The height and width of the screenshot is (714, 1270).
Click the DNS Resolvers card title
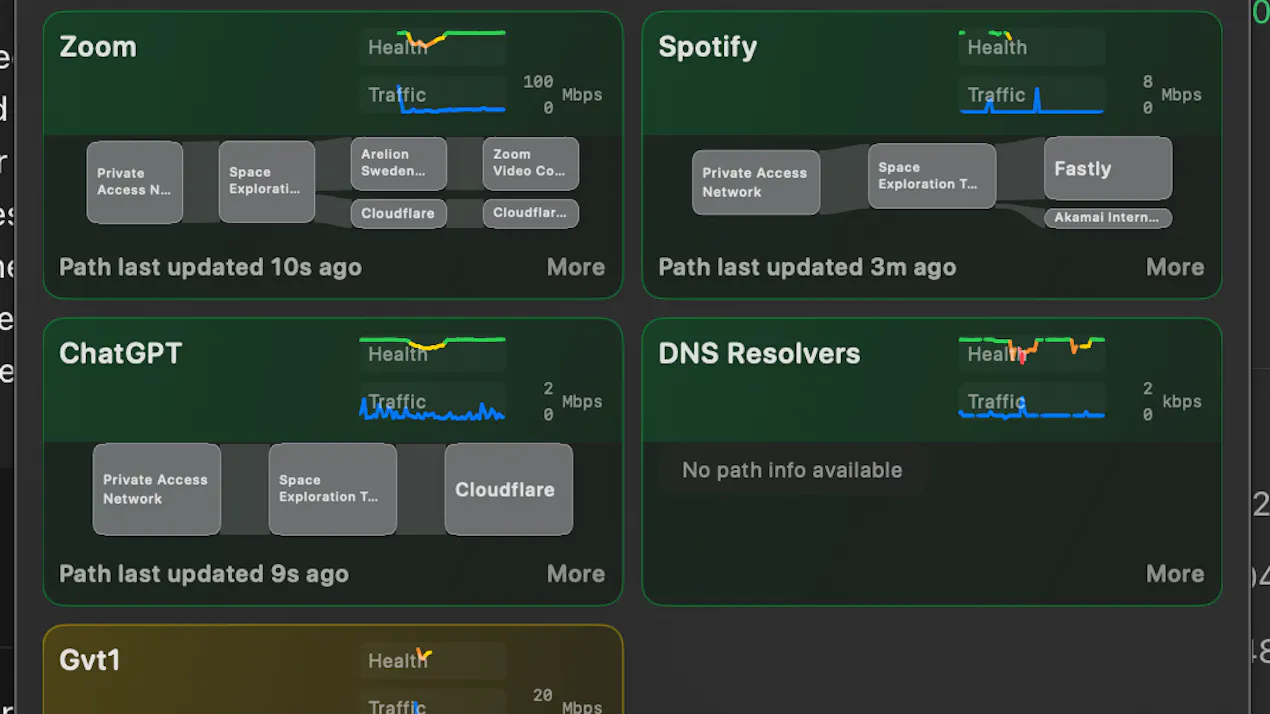coord(760,354)
